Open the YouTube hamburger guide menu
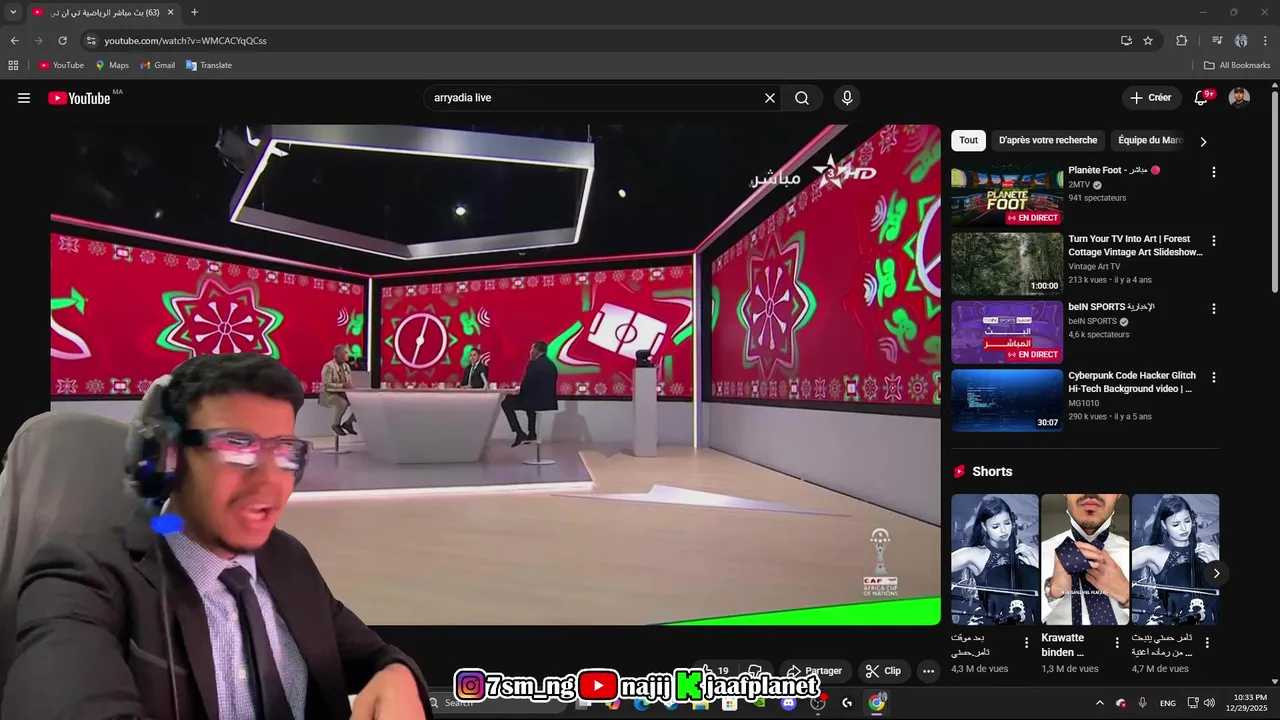 click(x=24, y=98)
